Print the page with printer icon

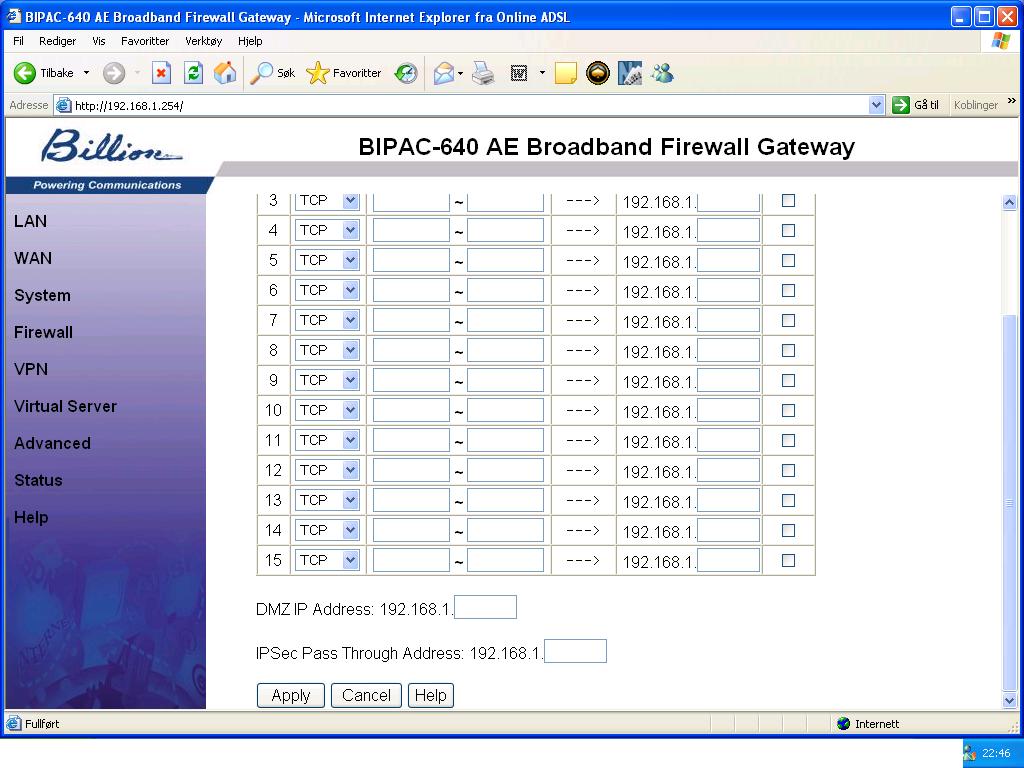[x=483, y=73]
